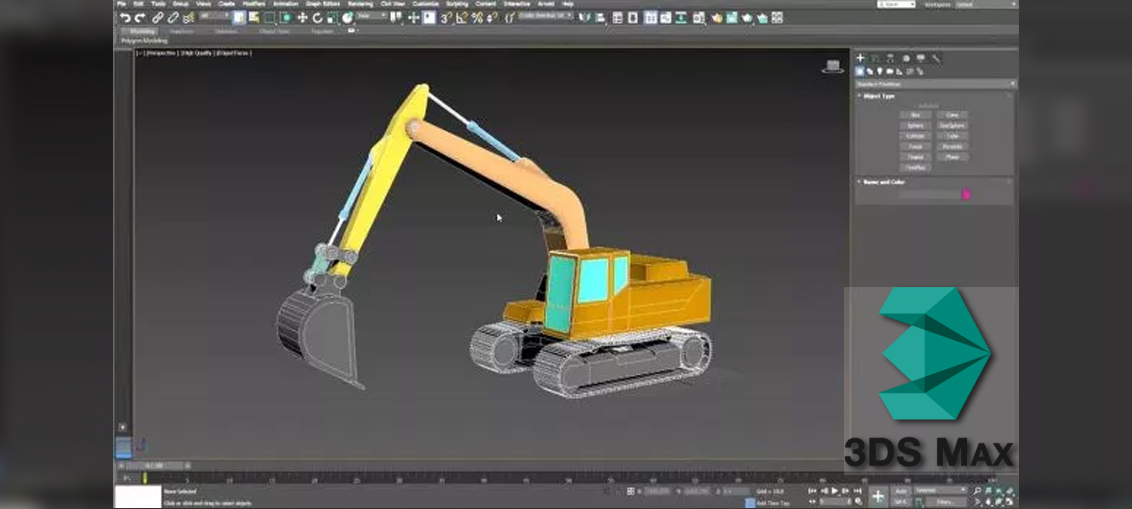The height and width of the screenshot is (509, 1132).
Task: Click the Bind to Space Warp icon
Action: pyautogui.click(x=188, y=18)
